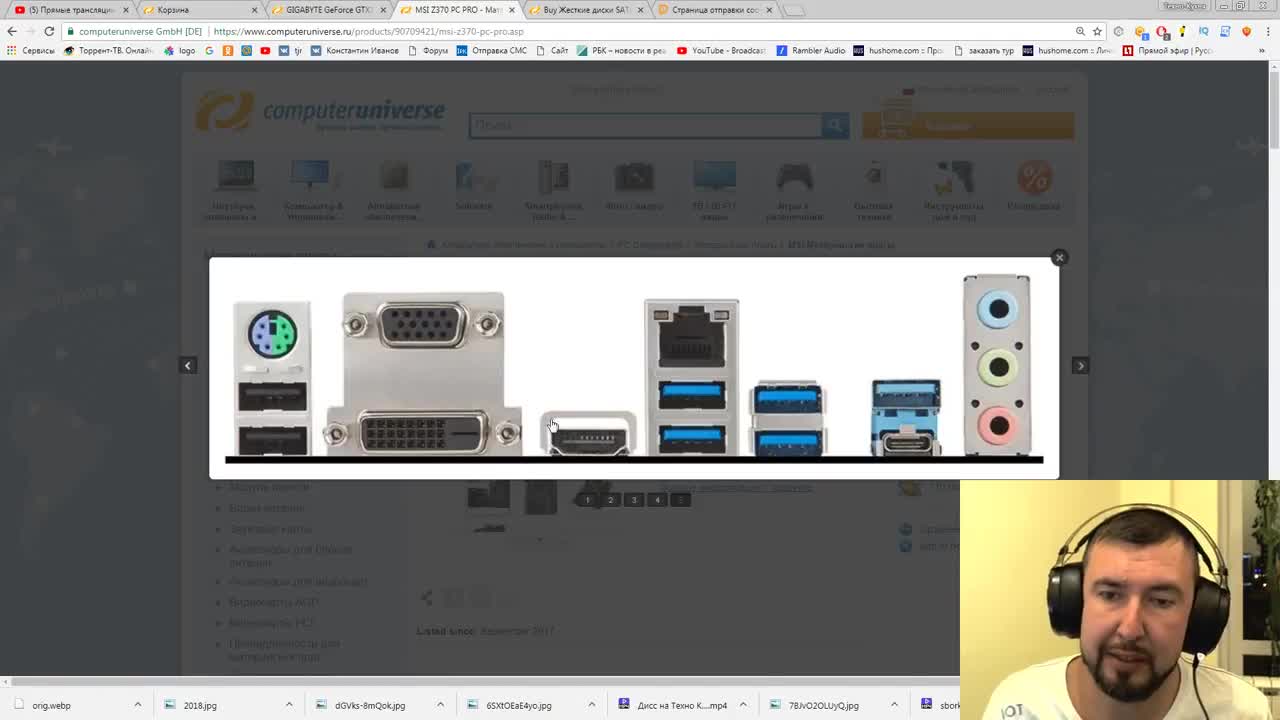Show the previous image in the lightbox
This screenshot has height=720, width=1280.
point(187,366)
